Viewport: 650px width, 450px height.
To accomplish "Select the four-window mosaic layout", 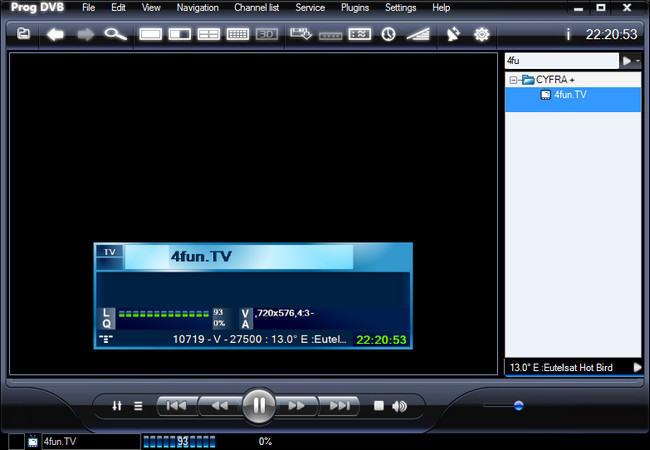I will [209, 34].
